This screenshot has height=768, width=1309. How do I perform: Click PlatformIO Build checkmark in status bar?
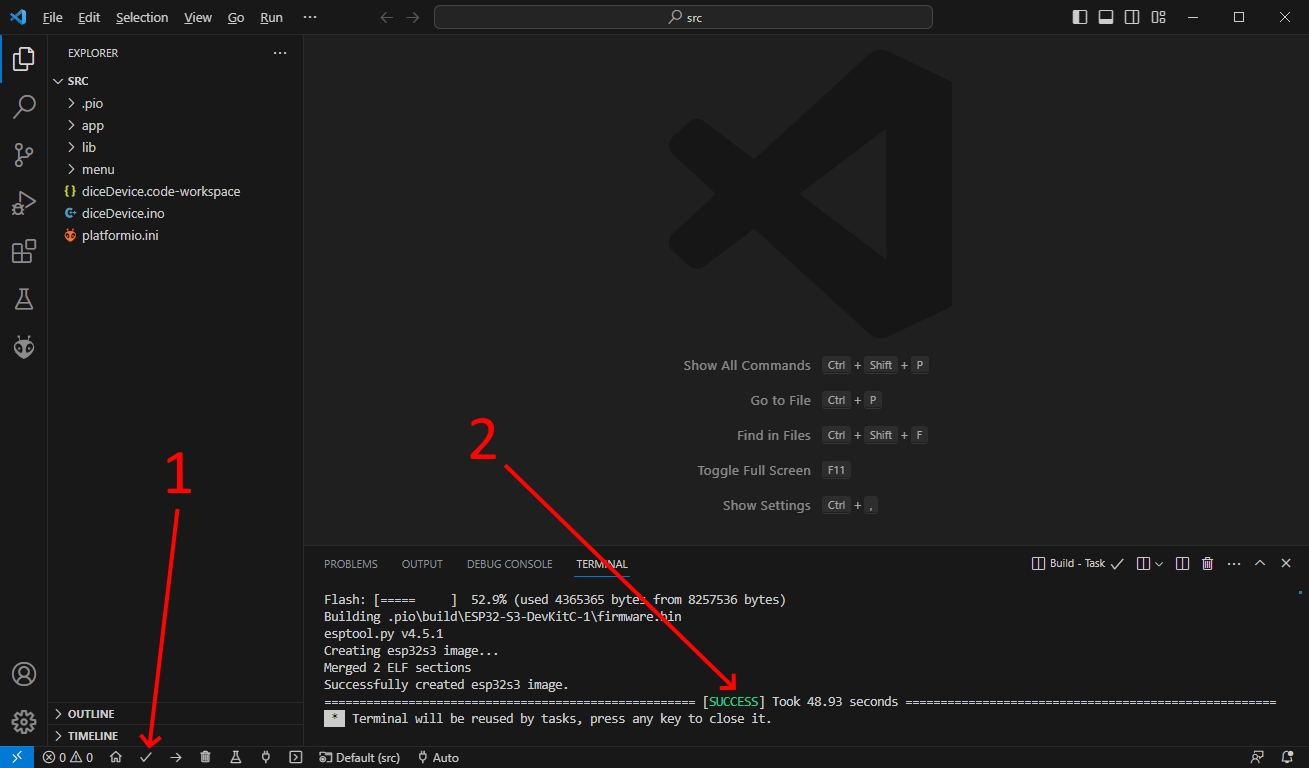coord(146,757)
